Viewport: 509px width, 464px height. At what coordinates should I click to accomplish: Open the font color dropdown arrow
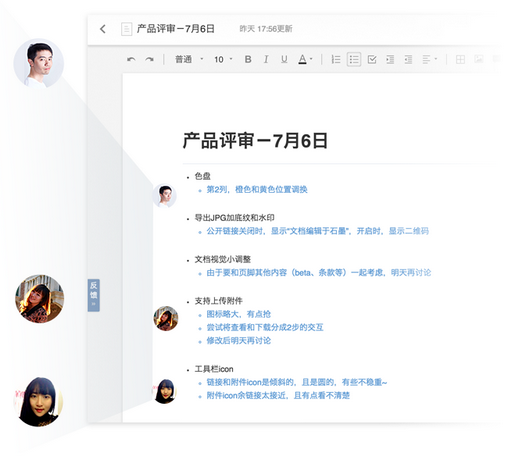tap(311, 59)
